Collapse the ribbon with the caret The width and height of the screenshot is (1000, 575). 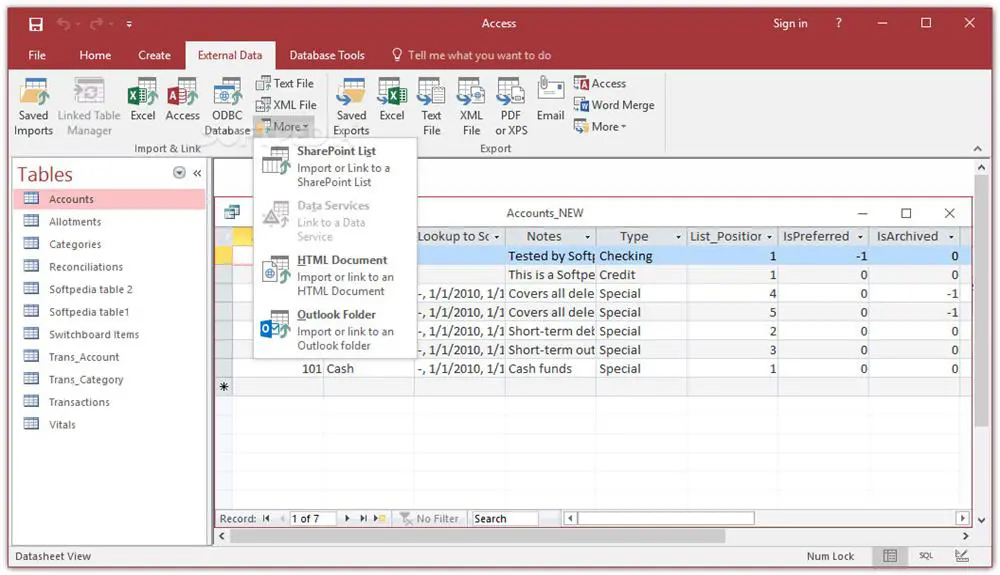[x=977, y=149]
